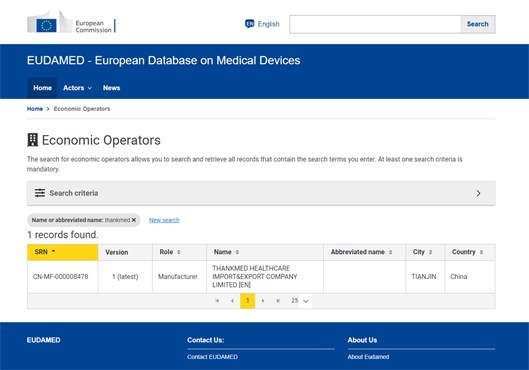529x370 pixels.
Task: Click the Search button in header
Action: [x=477, y=24]
